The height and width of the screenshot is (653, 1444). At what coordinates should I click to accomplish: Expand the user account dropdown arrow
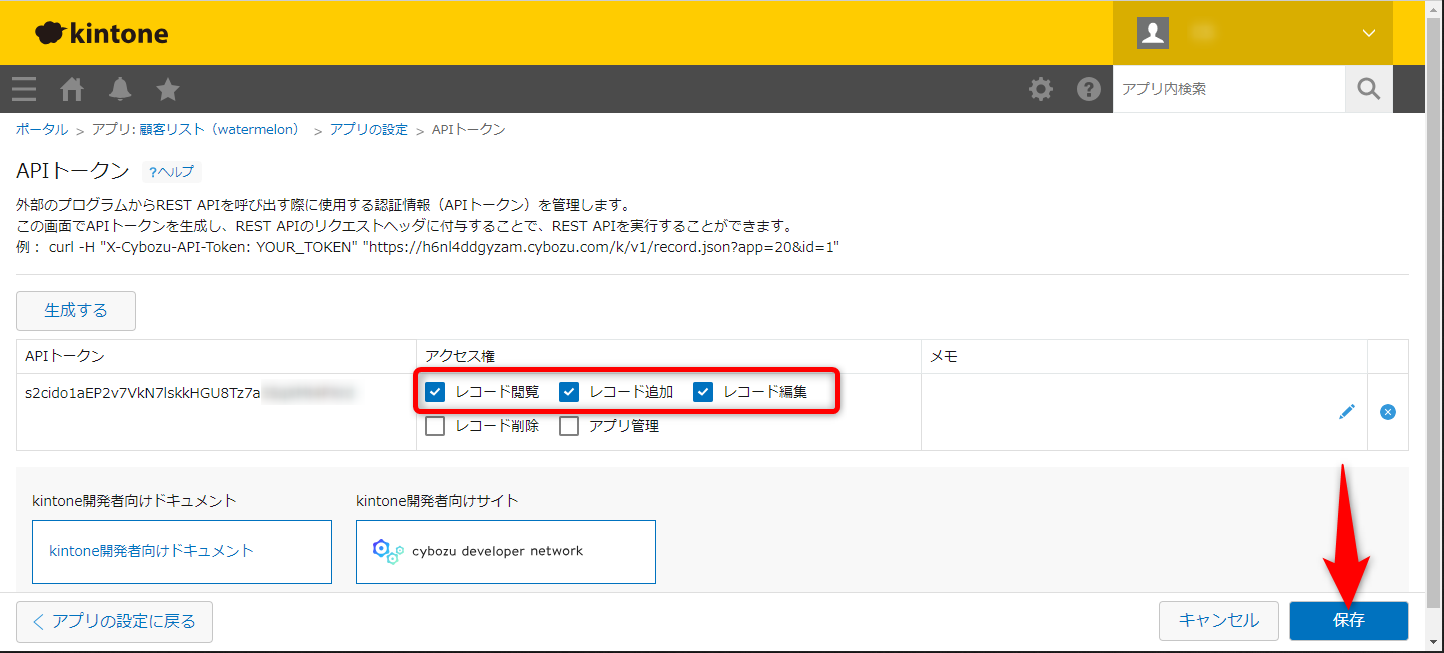(1369, 33)
